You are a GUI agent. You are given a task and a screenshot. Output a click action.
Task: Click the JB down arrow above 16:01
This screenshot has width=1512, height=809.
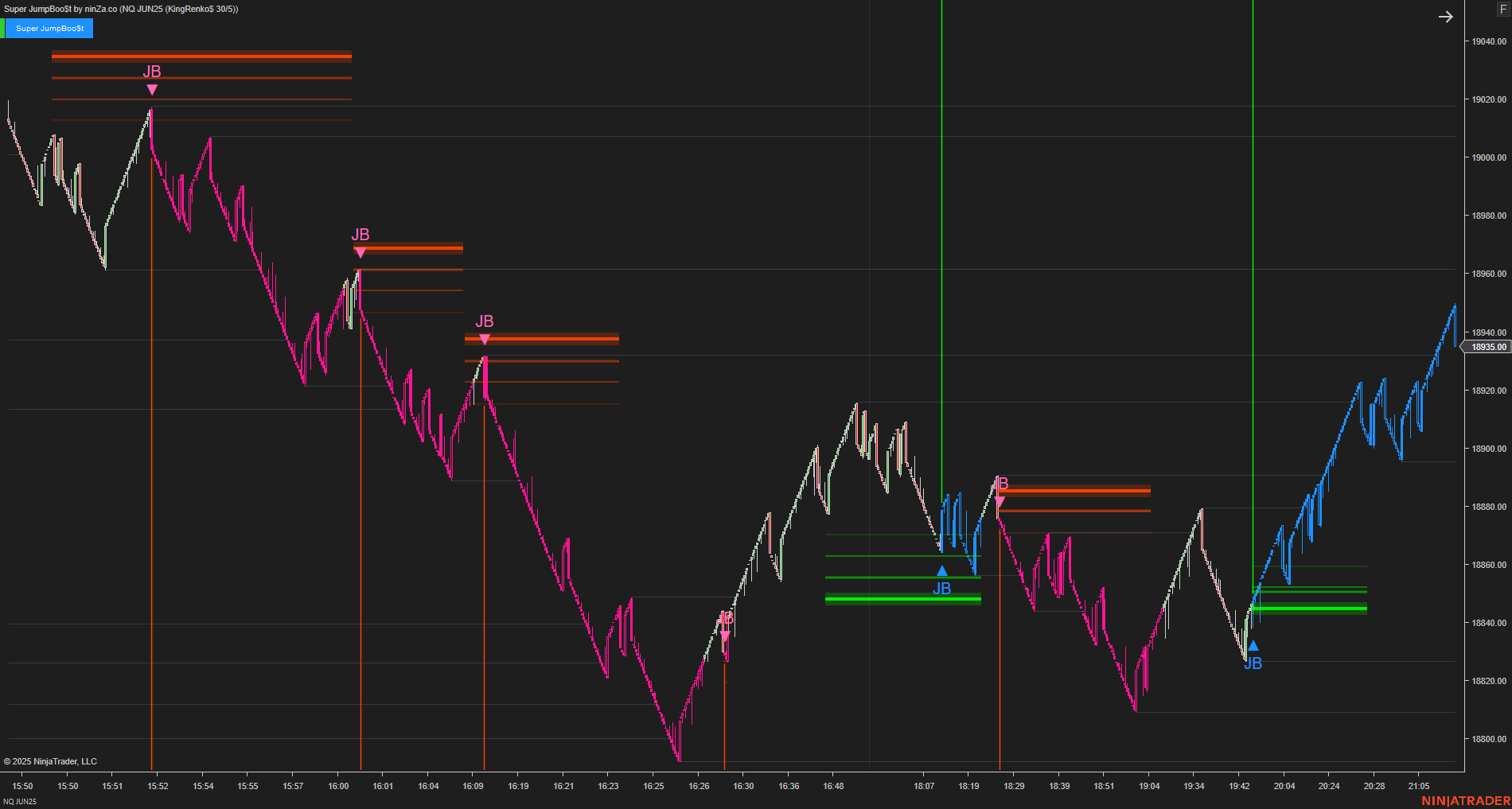[x=361, y=251]
